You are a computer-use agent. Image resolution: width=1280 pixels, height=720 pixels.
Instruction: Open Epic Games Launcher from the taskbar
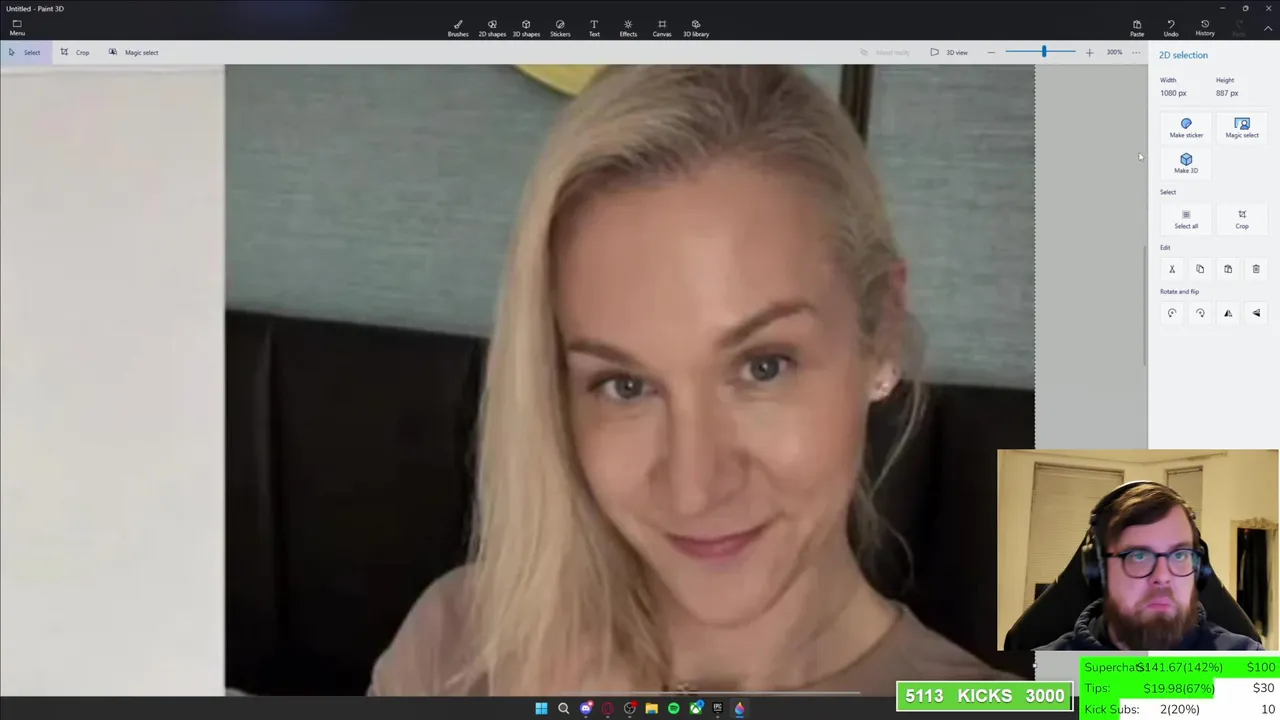[717, 708]
